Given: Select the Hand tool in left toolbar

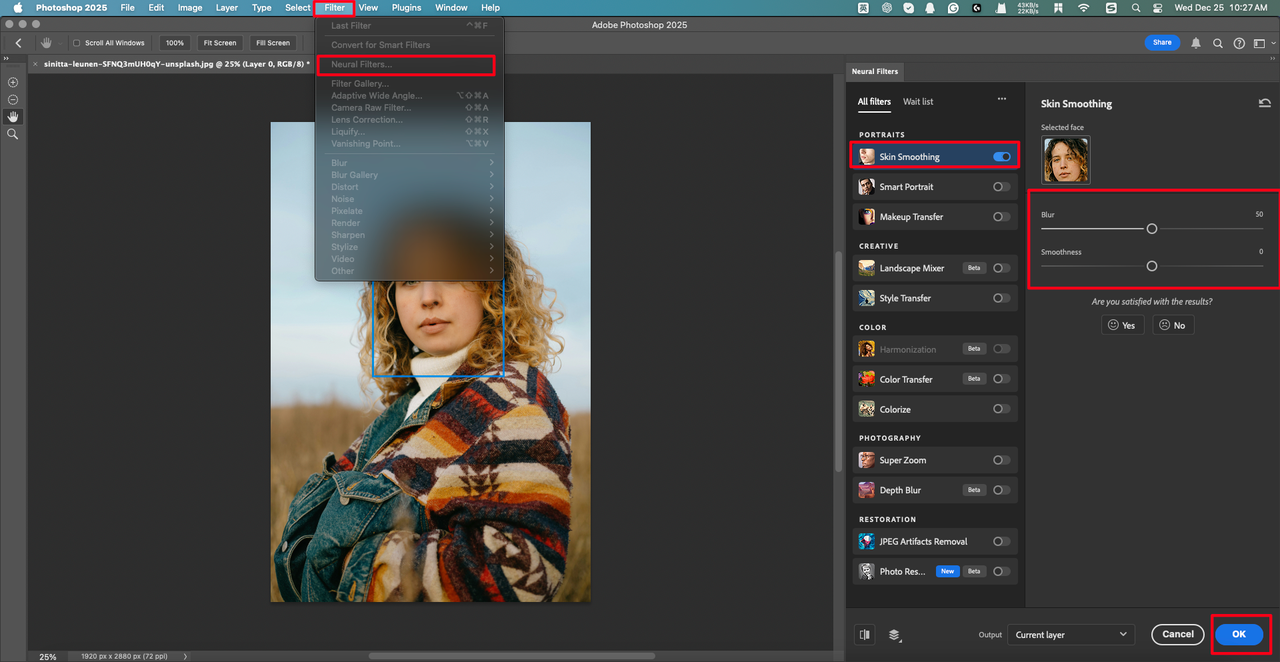Looking at the screenshot, I should 13,116.
